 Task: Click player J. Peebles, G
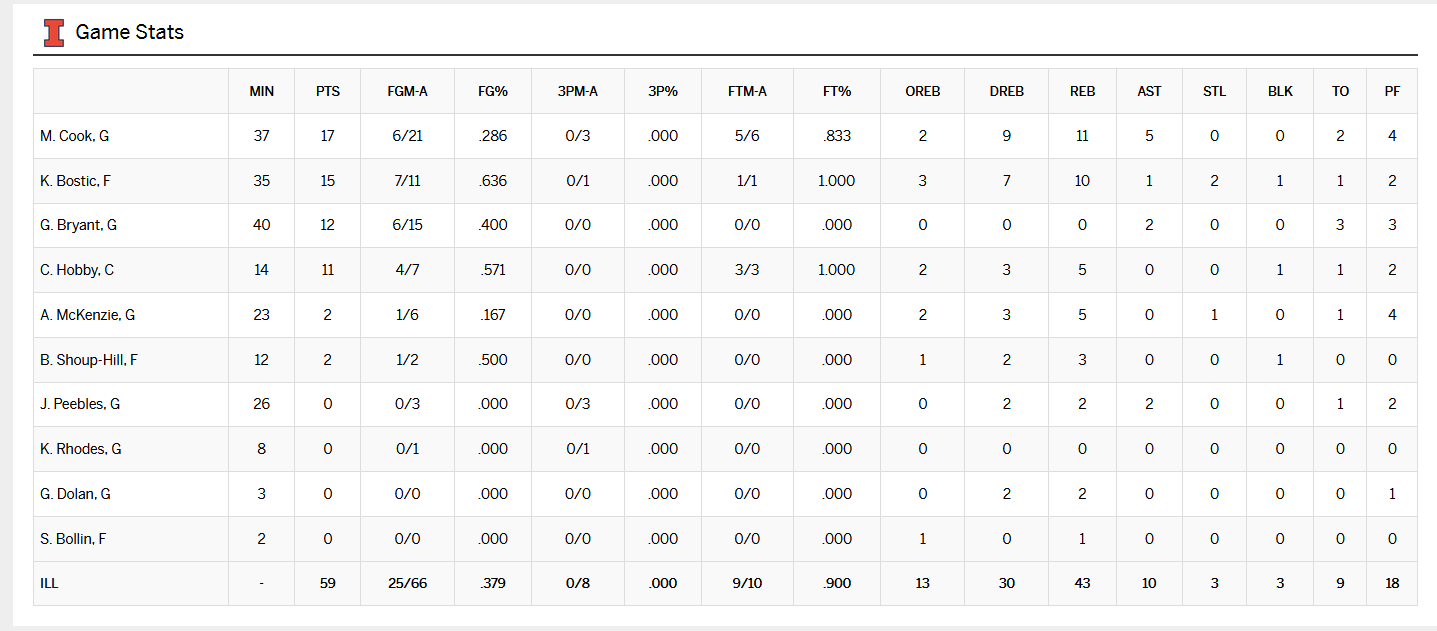[x=80, y=404]
